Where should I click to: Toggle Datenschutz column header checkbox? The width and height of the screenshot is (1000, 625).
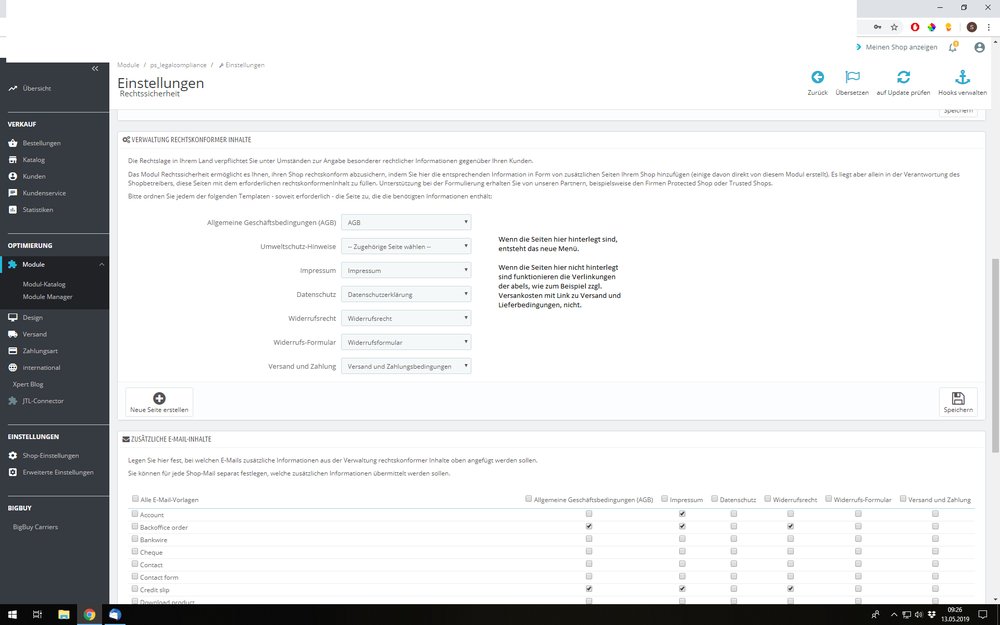coord(714,499)
